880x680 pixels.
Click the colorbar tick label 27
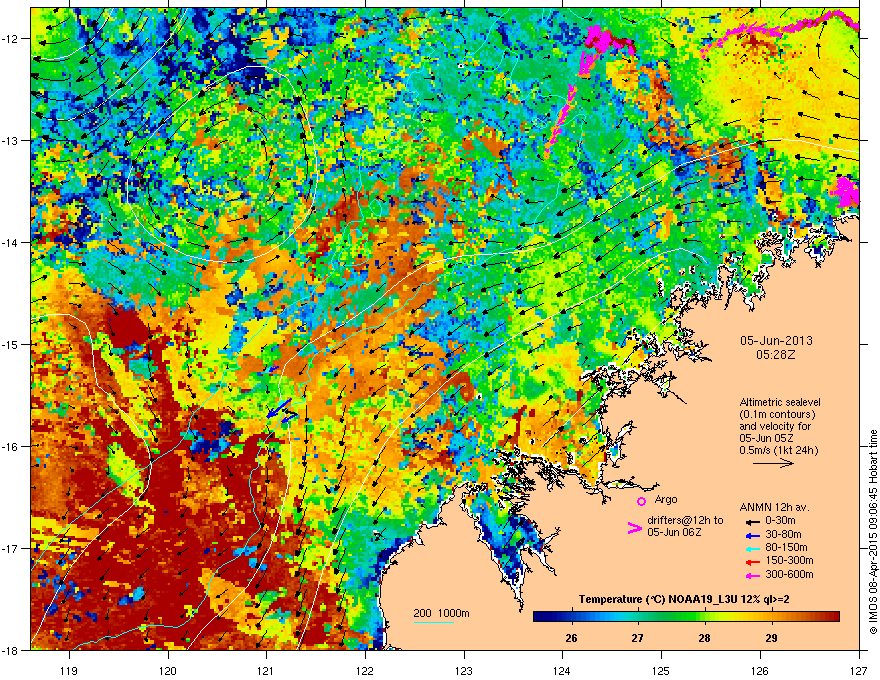click(x=638, y=638)
